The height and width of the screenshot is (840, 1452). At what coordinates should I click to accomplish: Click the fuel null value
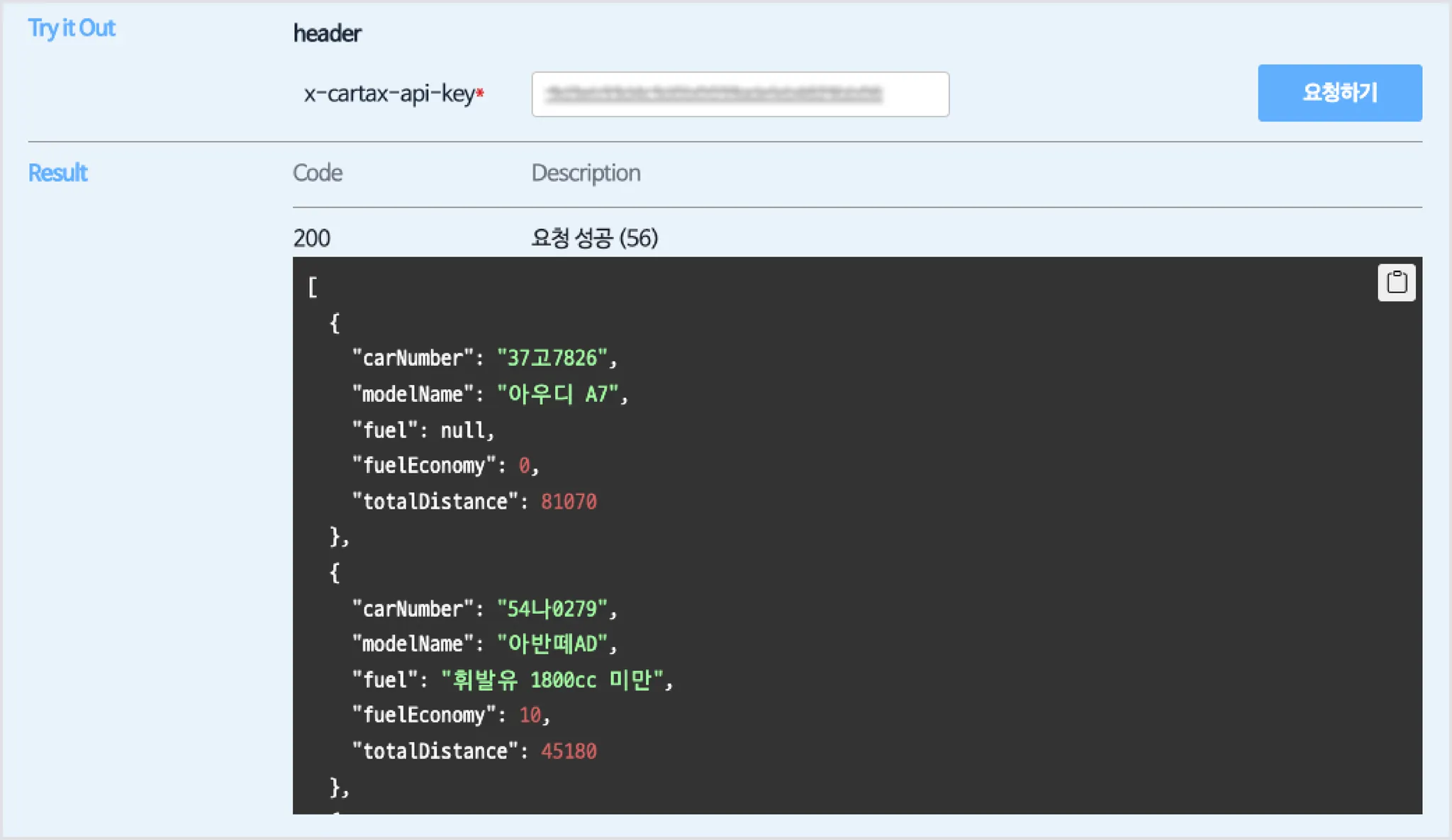(462, 430)
